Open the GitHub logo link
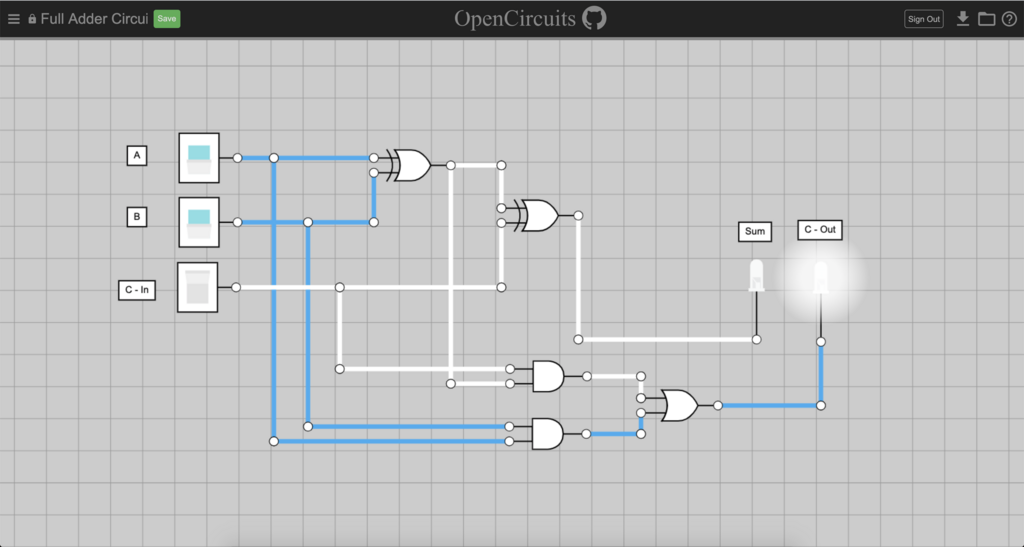This screenshot has width=1024, height=547. pyautogui.click(x=594, y=18)
